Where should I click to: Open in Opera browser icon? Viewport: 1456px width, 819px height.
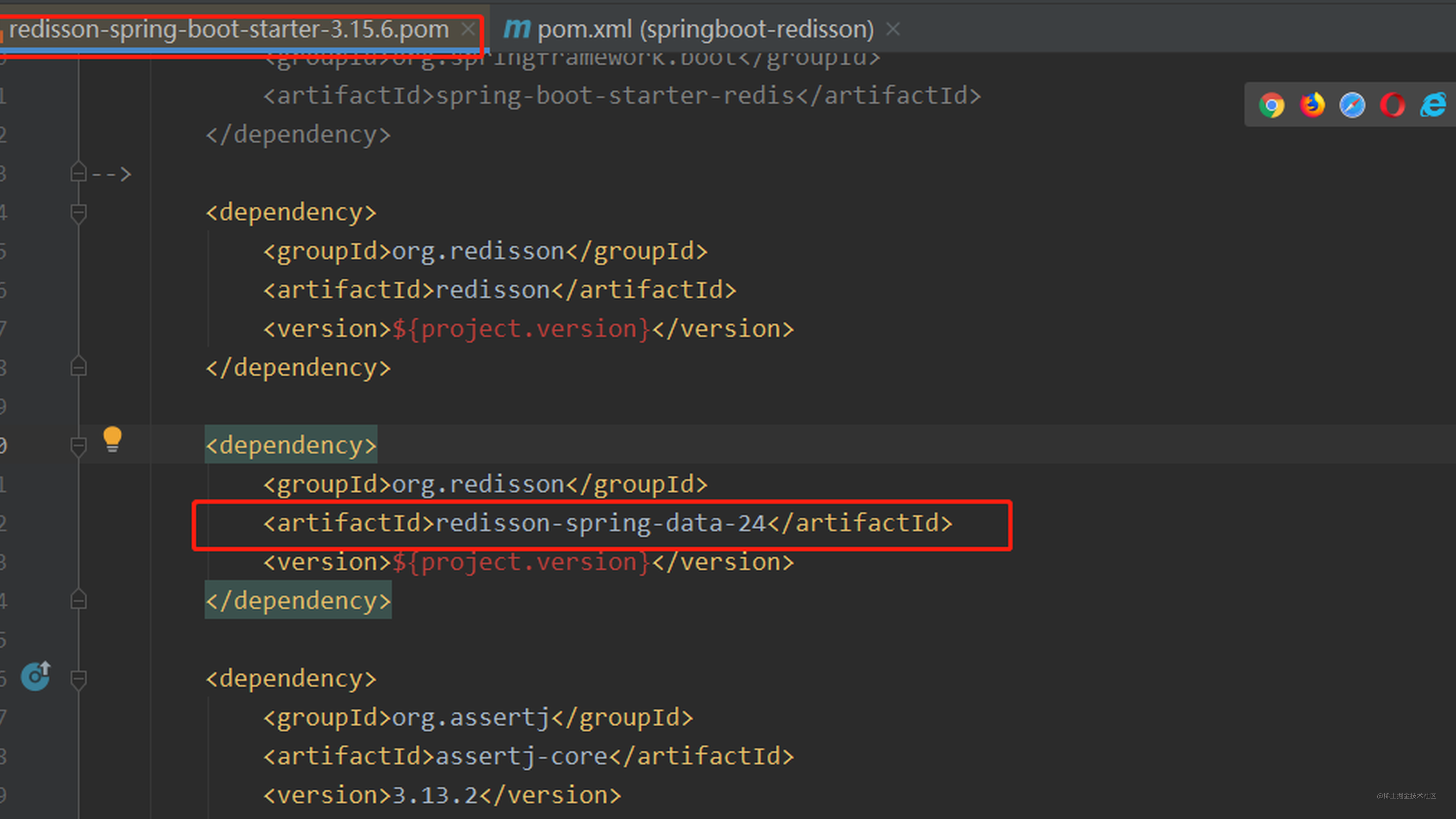pos(1392,105)
